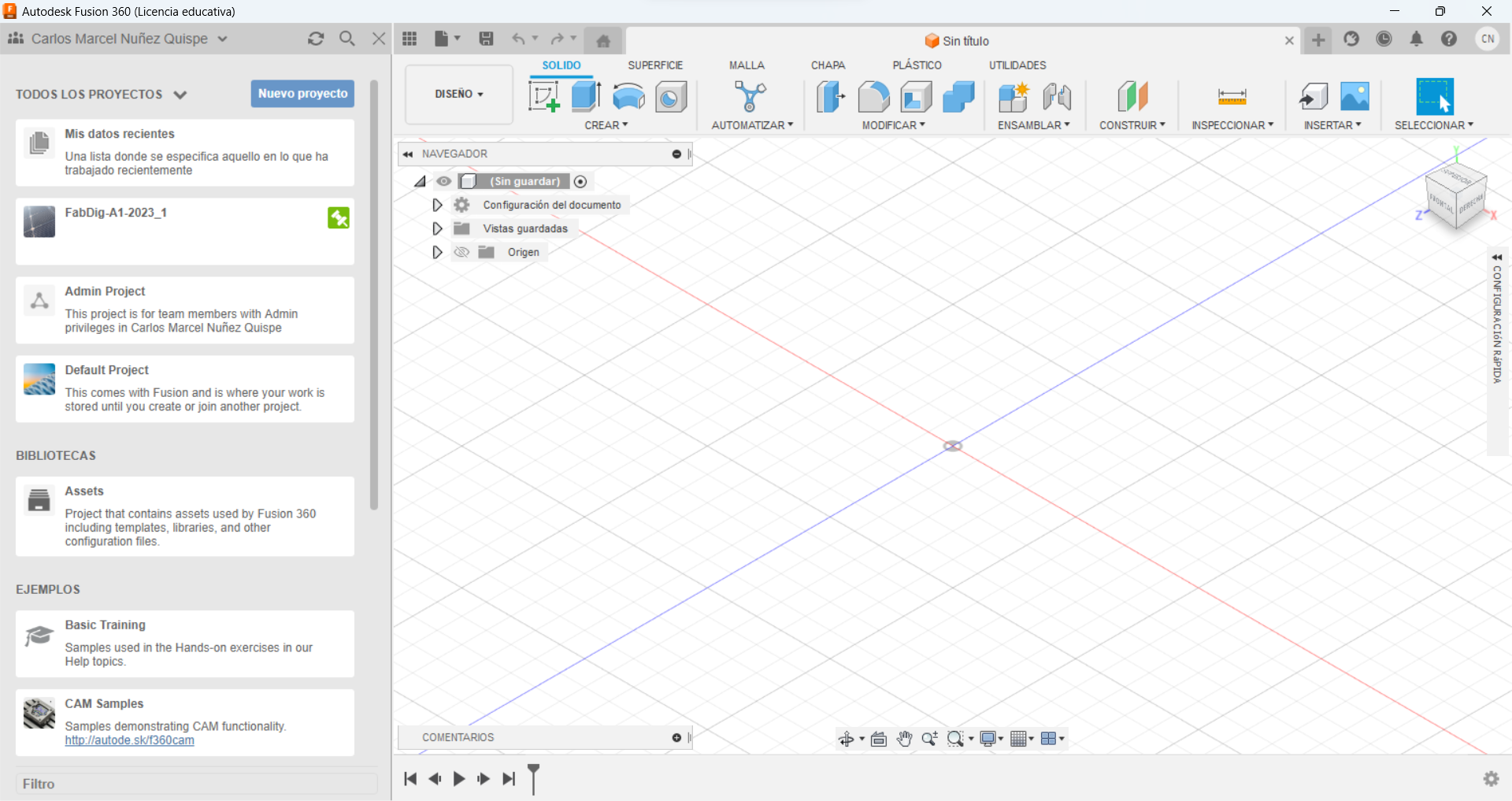
Task: Select the Shell tool
Action: (x=916, y=97)
